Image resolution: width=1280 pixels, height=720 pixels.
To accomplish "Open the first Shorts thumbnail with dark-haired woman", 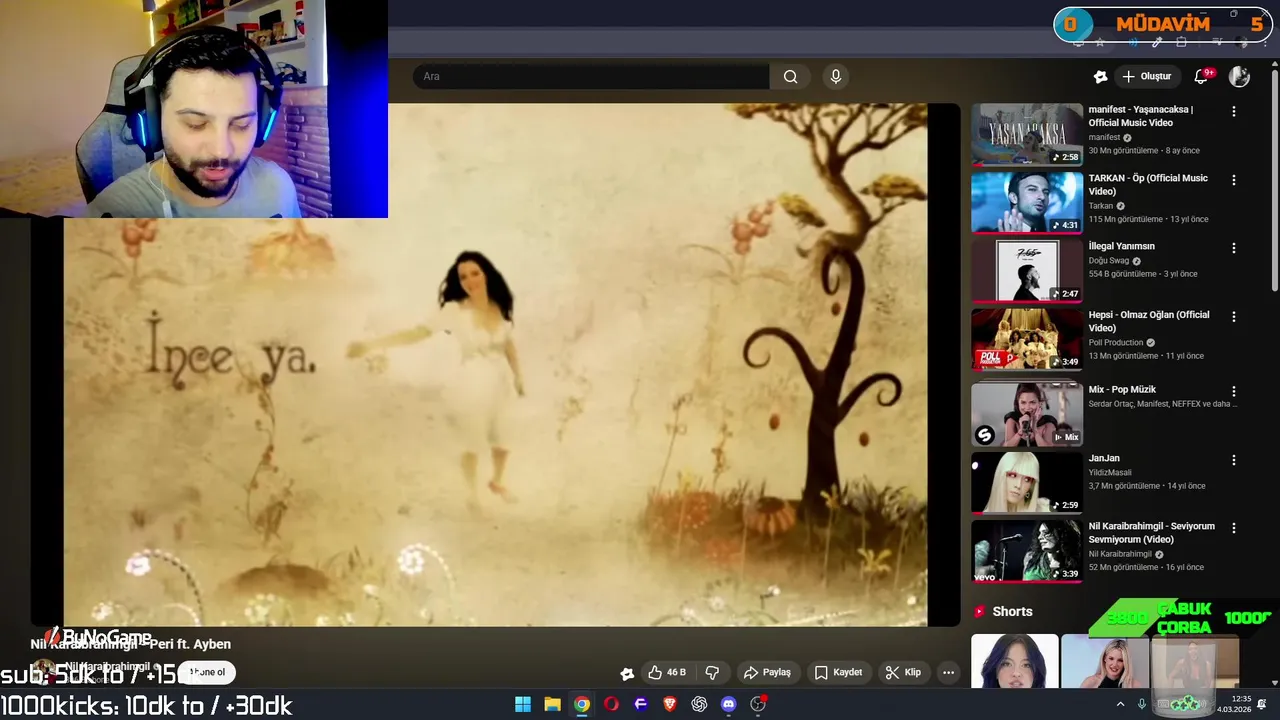I will click(x=1014, y=661).
